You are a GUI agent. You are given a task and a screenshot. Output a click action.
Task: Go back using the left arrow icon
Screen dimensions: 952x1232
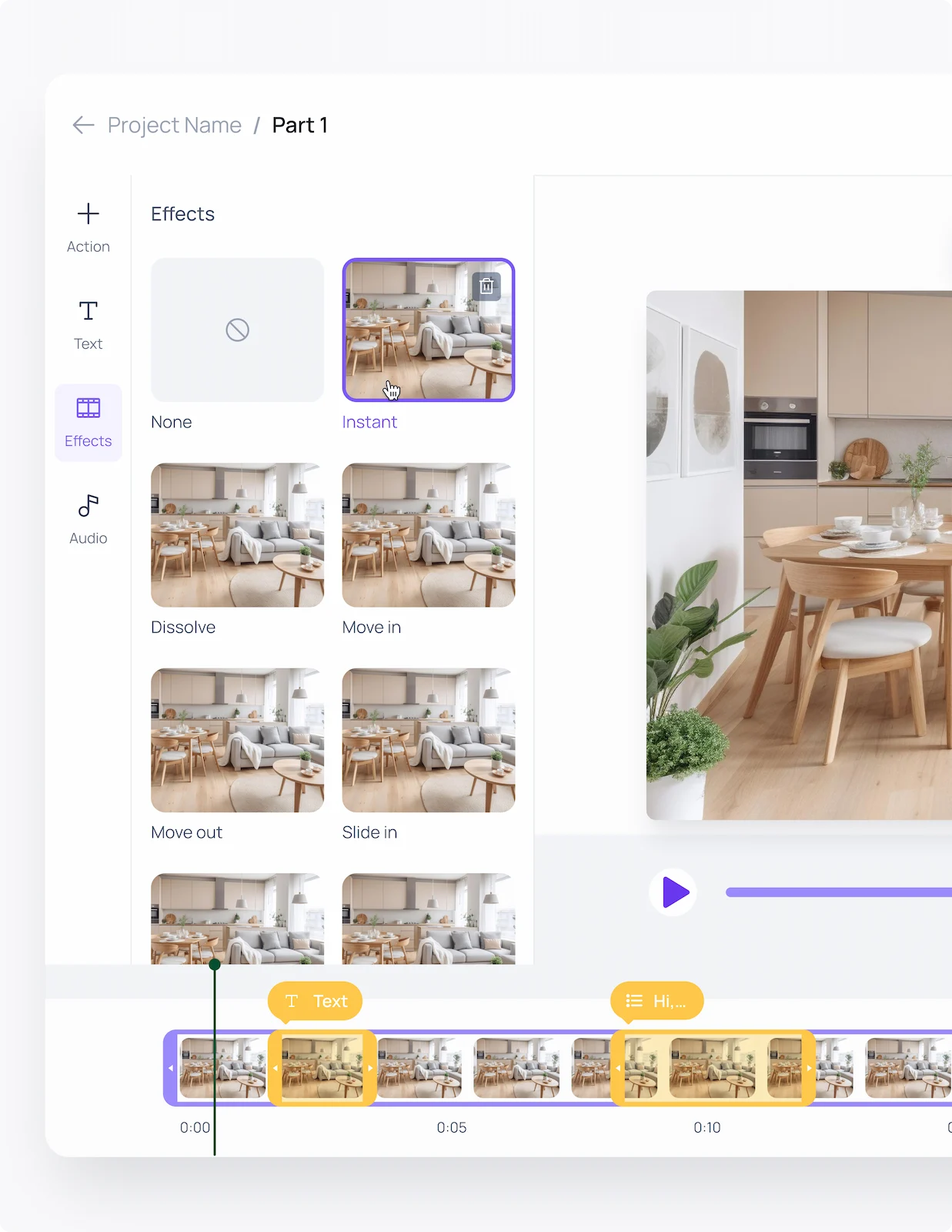click(83, 125)
